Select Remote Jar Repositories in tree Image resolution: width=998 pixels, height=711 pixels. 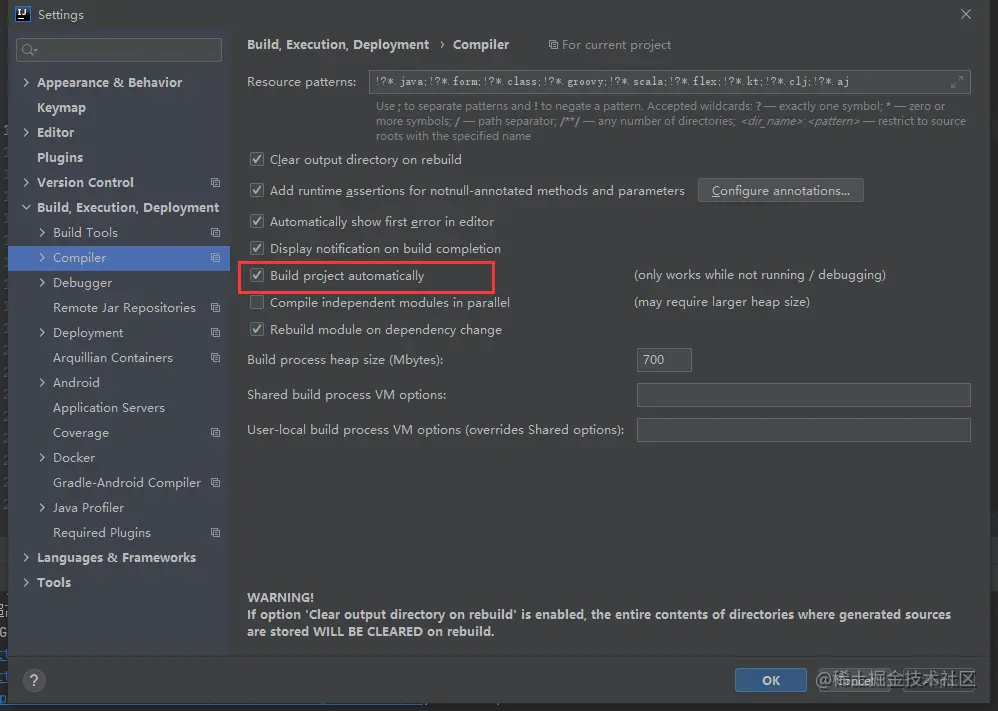(x=124, y=307)
